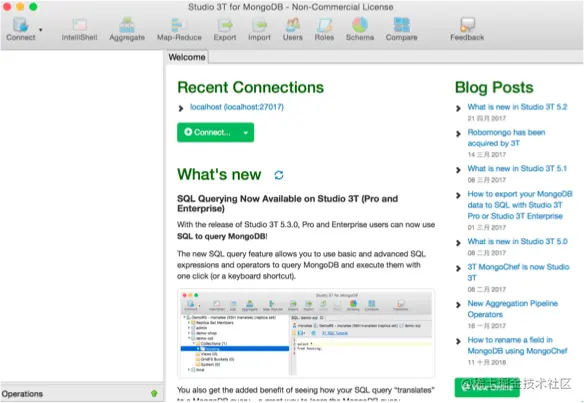Screen dimensions: 584x403
Task: Click the Export toolbar icon
Action: point(225,29)
